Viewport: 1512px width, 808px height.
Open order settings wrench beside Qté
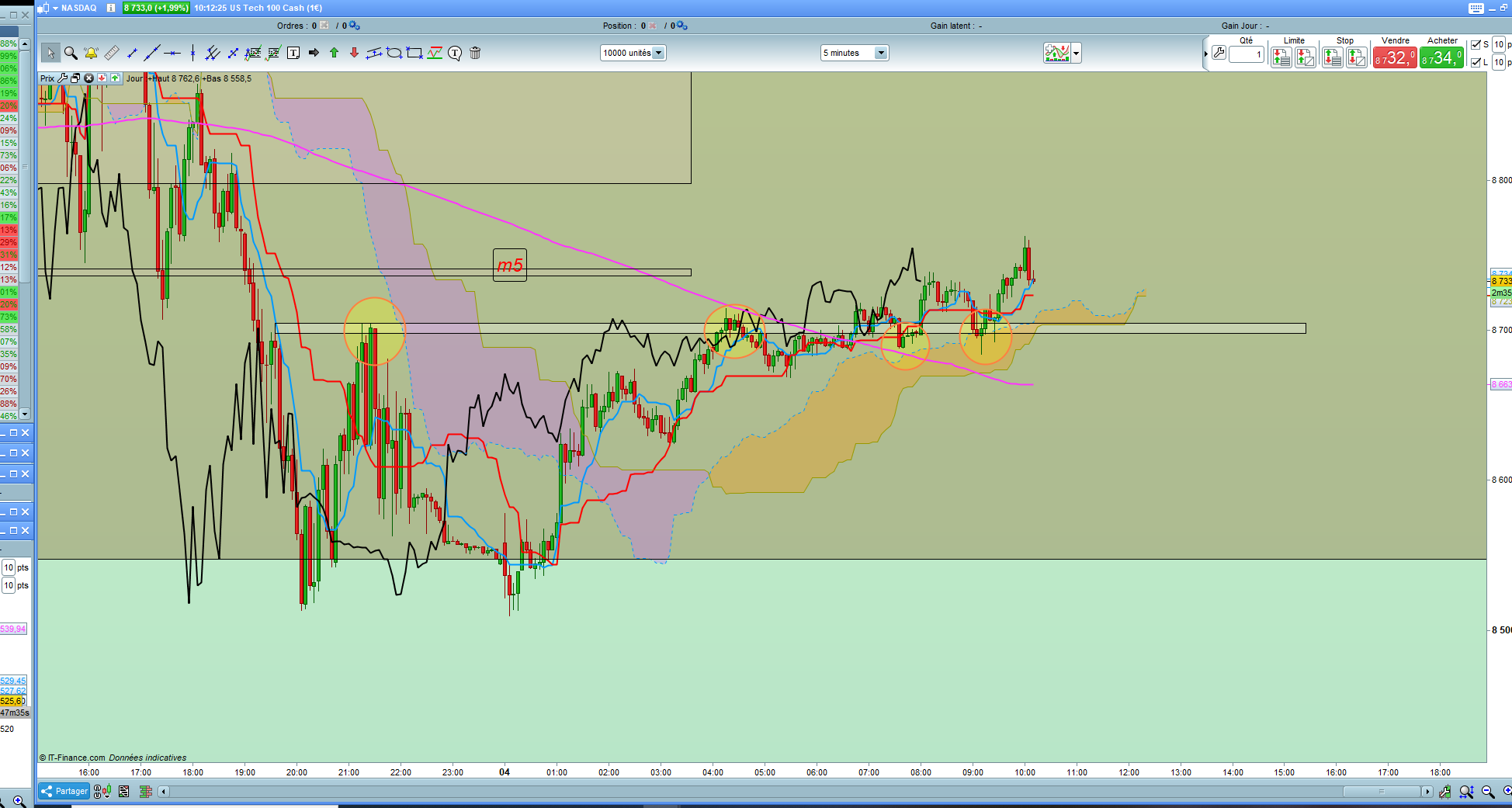pyautogui.click(x=1219, y=54)
